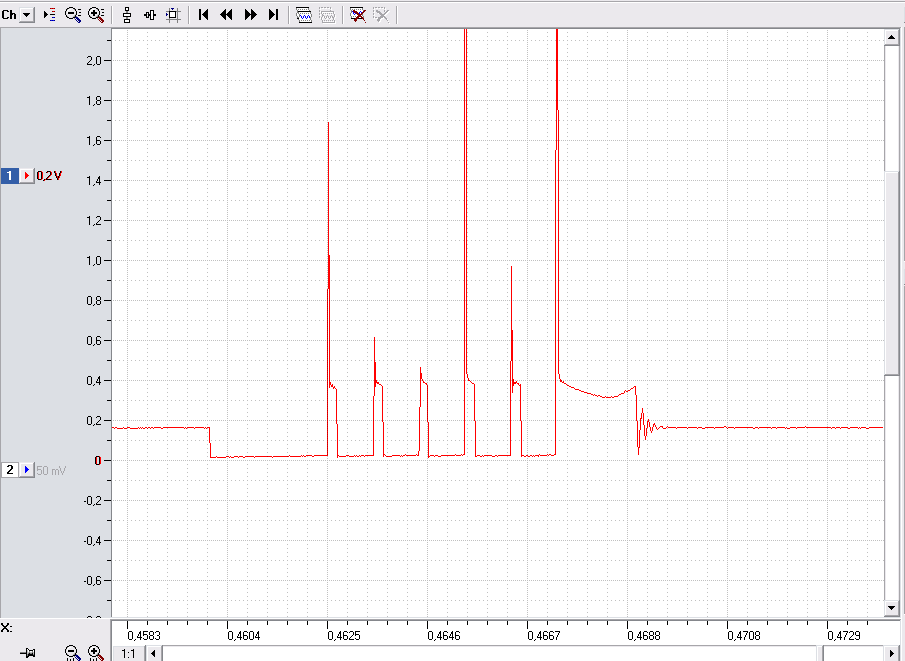
Task: Open the Ch channel dropdown
Action: (27, 15)
